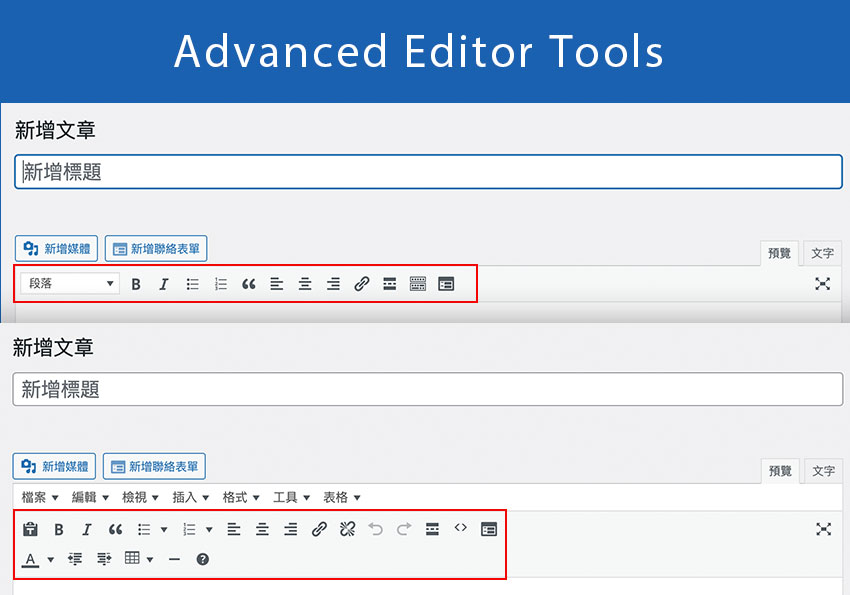Enter distraction-free fullscreen in the upper editor
850x595 pixels.
click(x=822, y=283)
